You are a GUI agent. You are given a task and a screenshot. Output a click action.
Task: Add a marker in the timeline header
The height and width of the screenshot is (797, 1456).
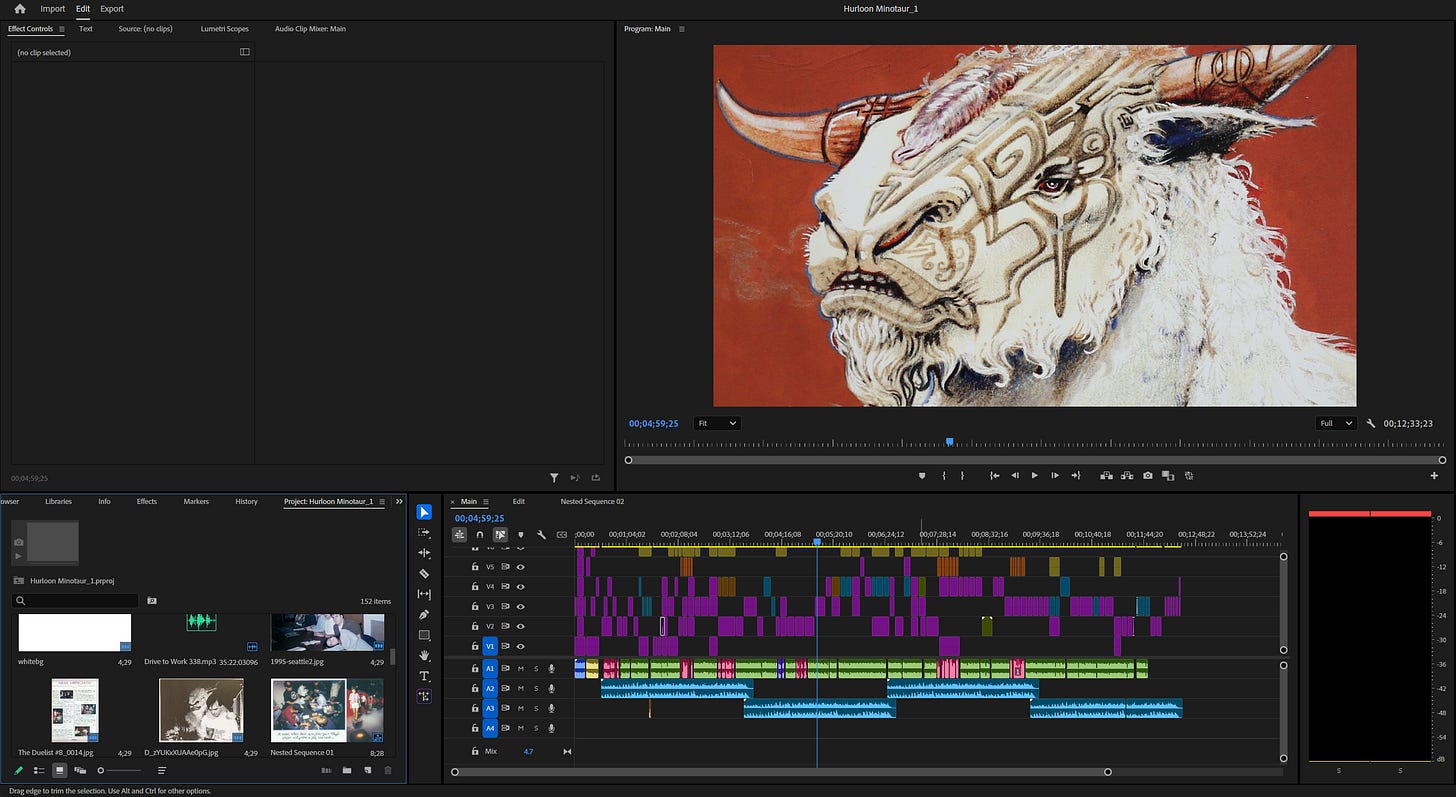tap(520, 535)
